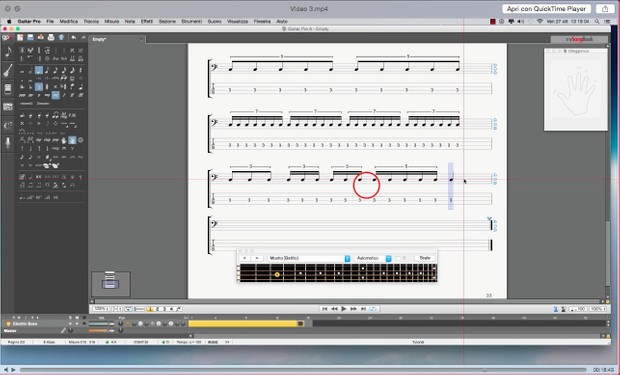Open the zoom percentage dropdown
The width and height of the screenshot is (620, 375).
pyautogui.click(x=101, y=309)
